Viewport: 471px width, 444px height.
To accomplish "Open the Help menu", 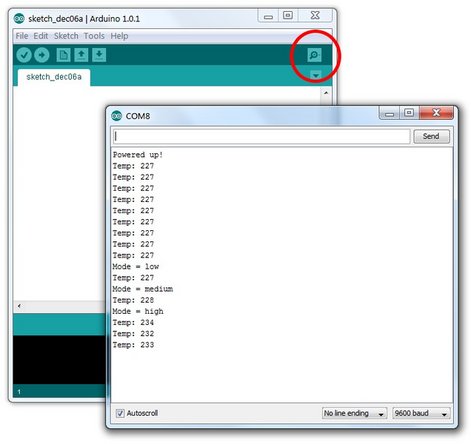I will point(119,36).
